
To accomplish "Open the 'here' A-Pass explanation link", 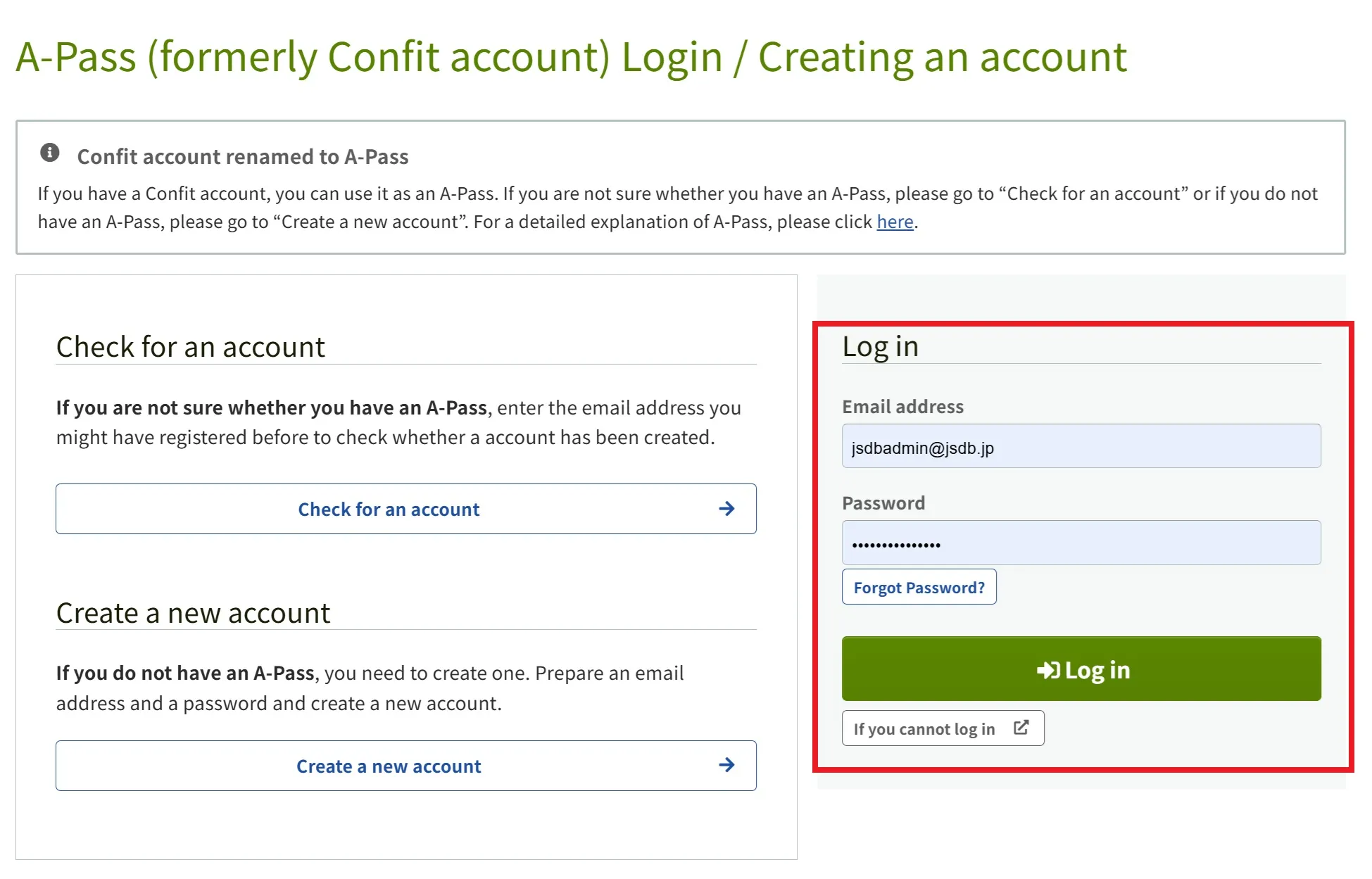I will [x=895, y=222].
